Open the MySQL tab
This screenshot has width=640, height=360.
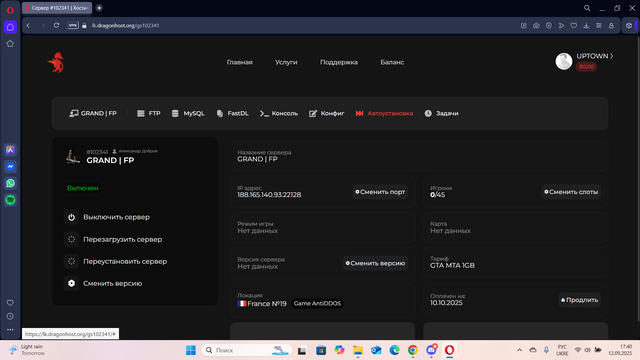pyautogui.click(x=188, y=113)
